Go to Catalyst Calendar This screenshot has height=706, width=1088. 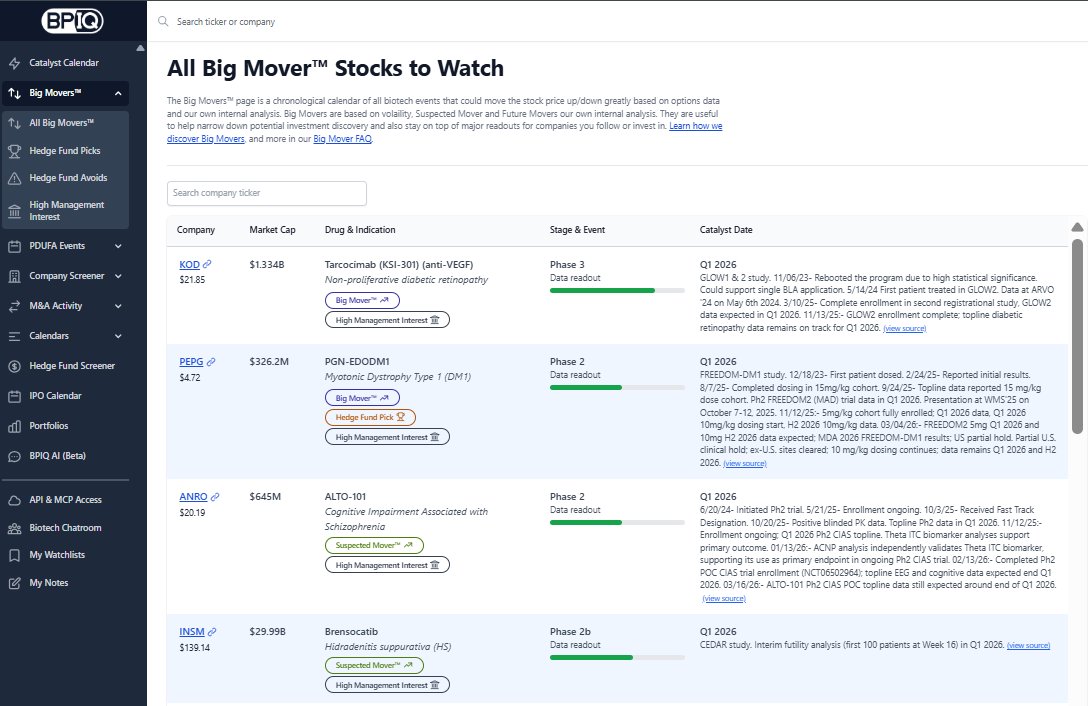65,62
